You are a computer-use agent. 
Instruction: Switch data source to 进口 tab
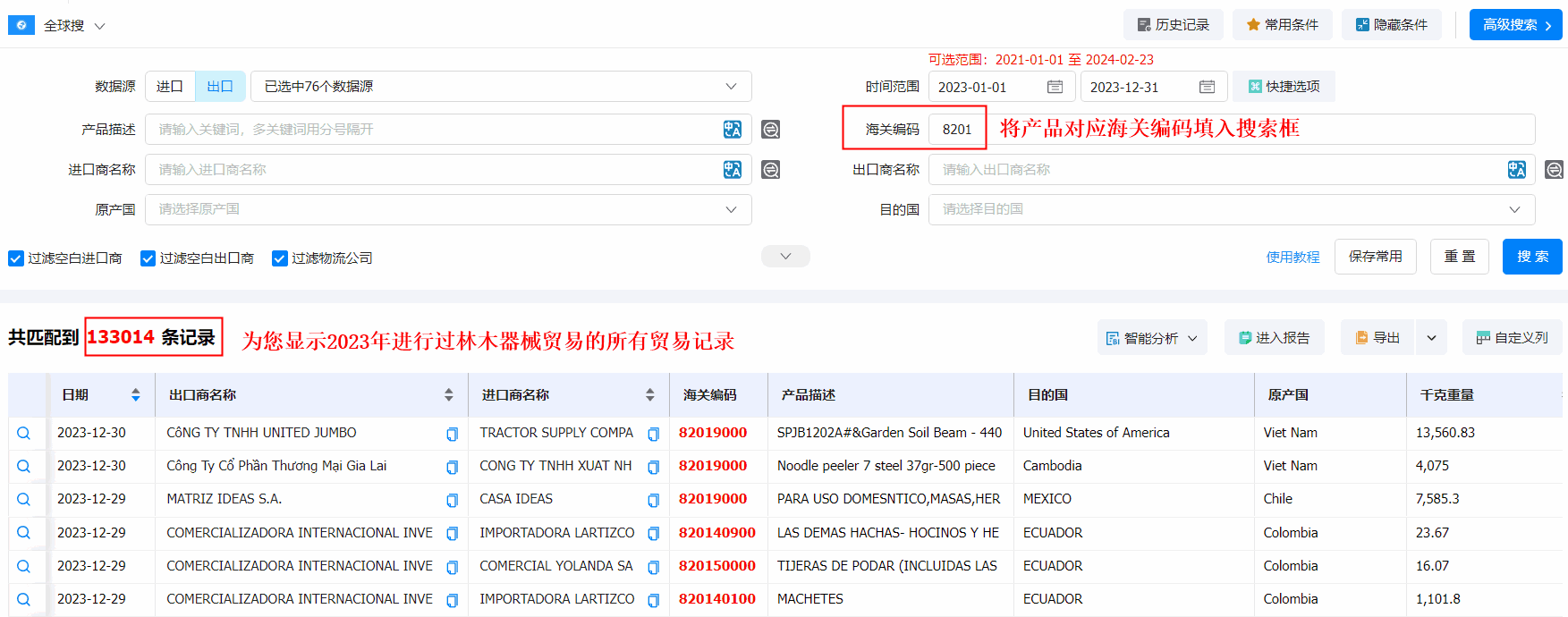(170, 87)
